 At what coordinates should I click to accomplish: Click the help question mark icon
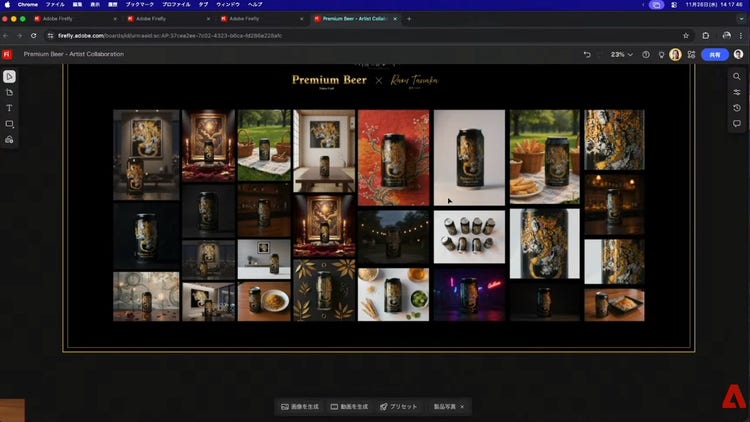coord(645,54)
